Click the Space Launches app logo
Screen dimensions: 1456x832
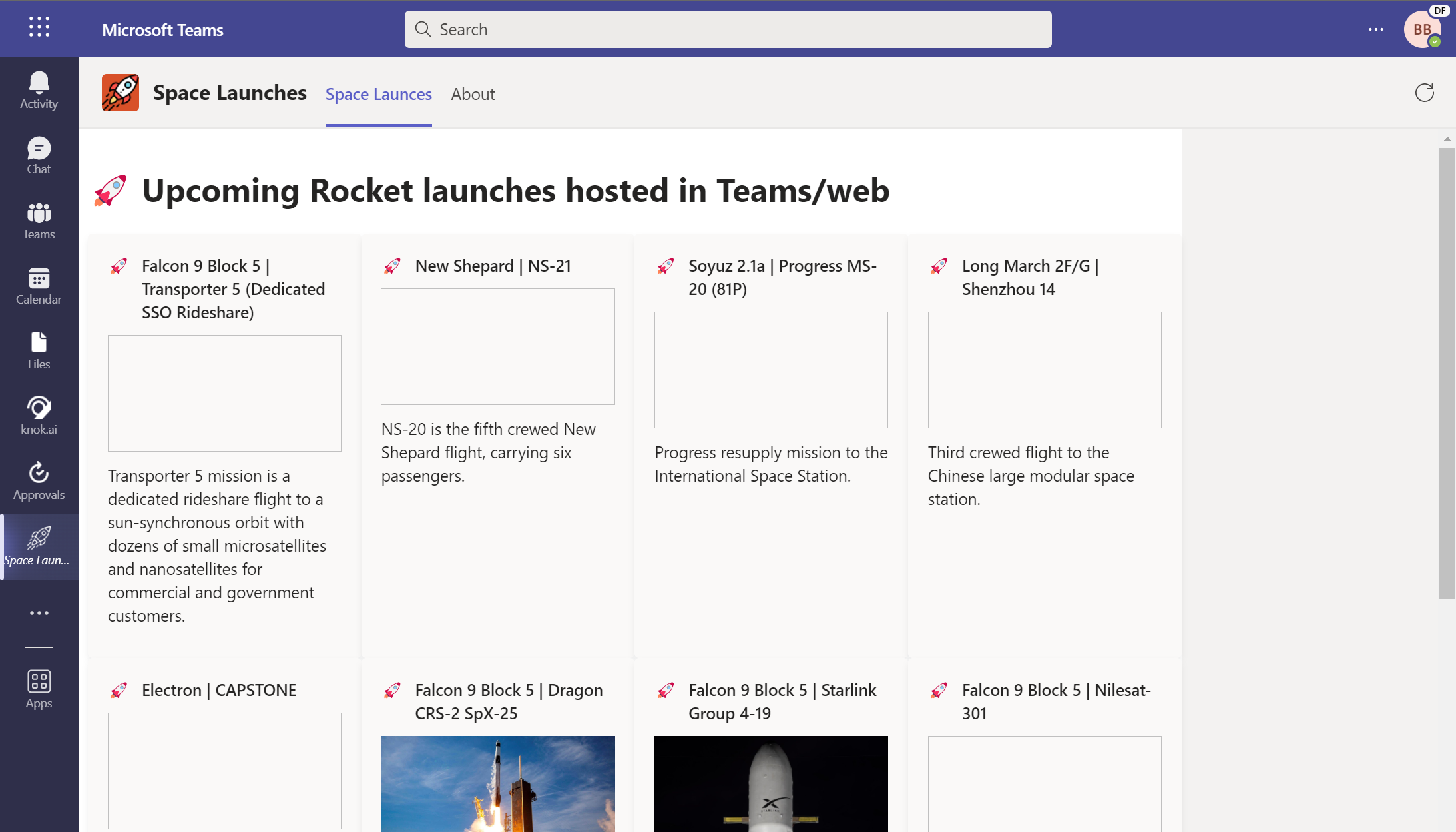coord(121,93)
